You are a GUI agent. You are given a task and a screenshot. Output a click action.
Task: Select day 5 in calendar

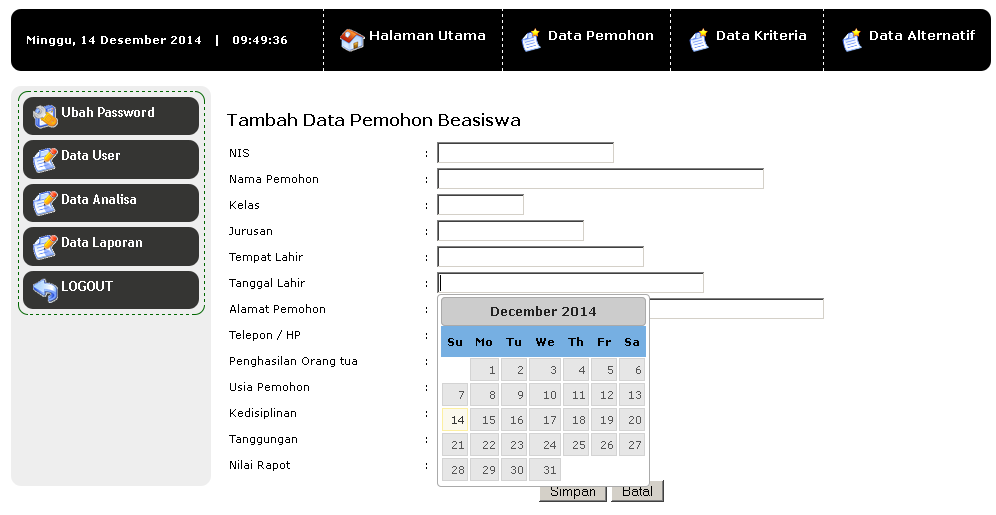[x=604, y=370]
